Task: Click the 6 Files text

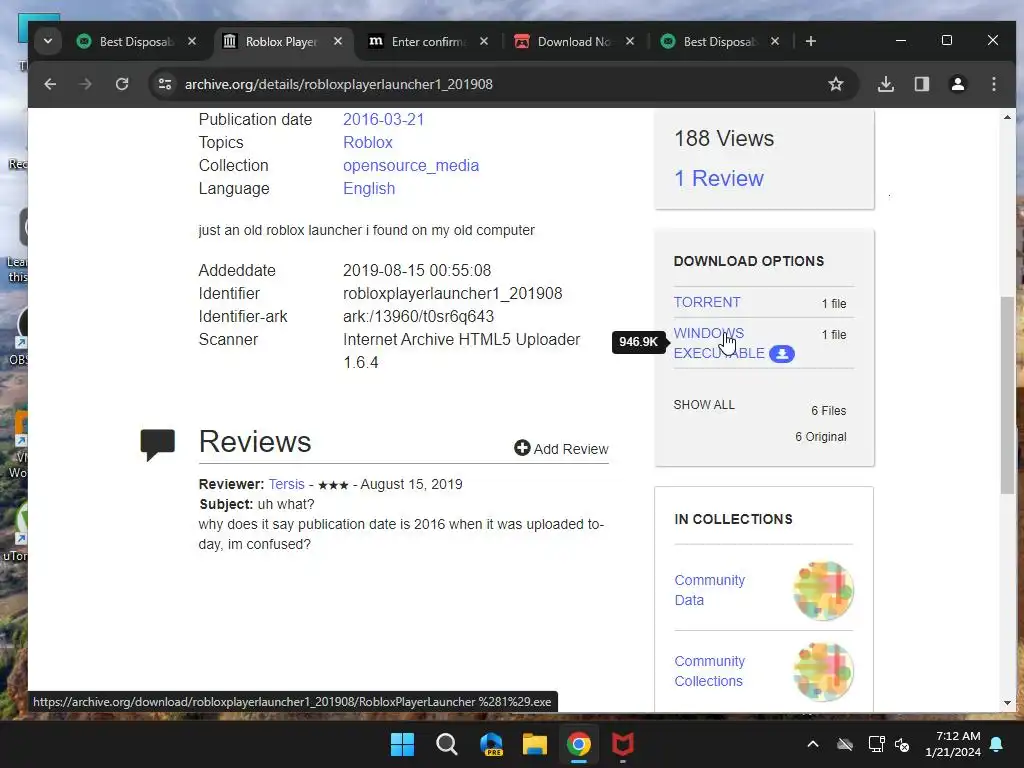Action: pyautogui.click(x=828, y=411)
